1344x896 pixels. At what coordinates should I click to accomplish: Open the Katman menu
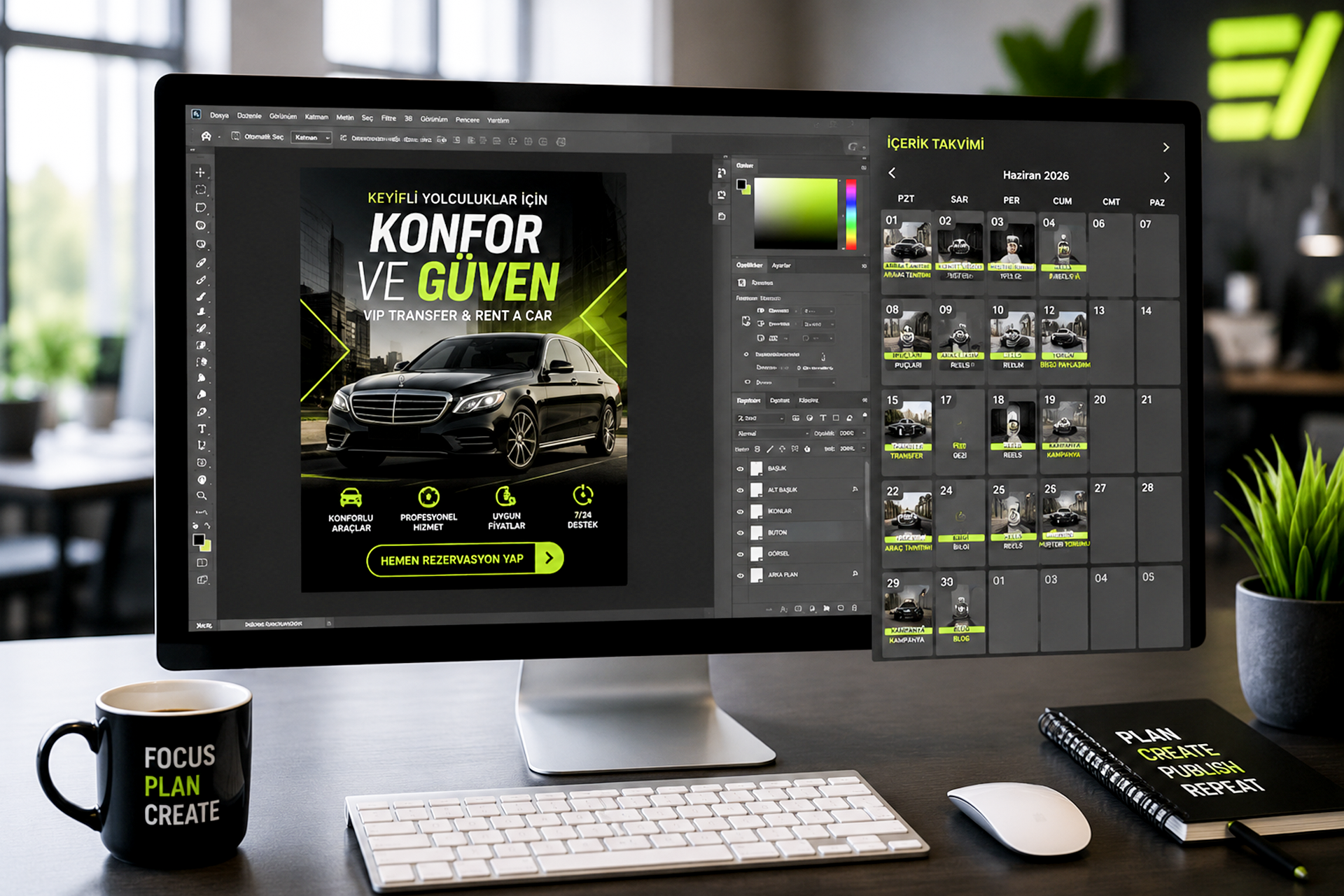pos(316,117)
